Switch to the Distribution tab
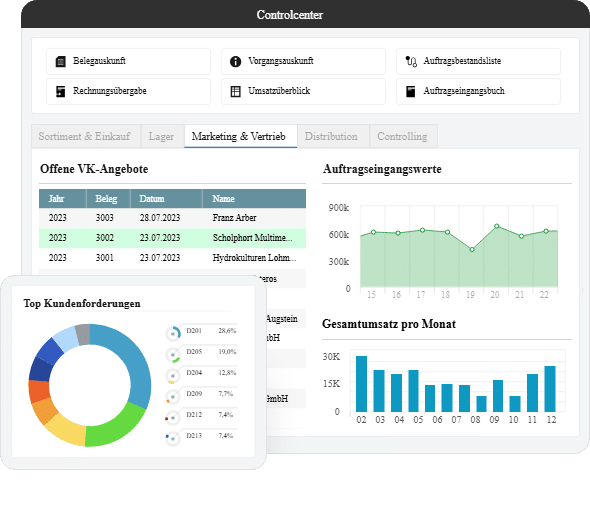 (333, 136)
